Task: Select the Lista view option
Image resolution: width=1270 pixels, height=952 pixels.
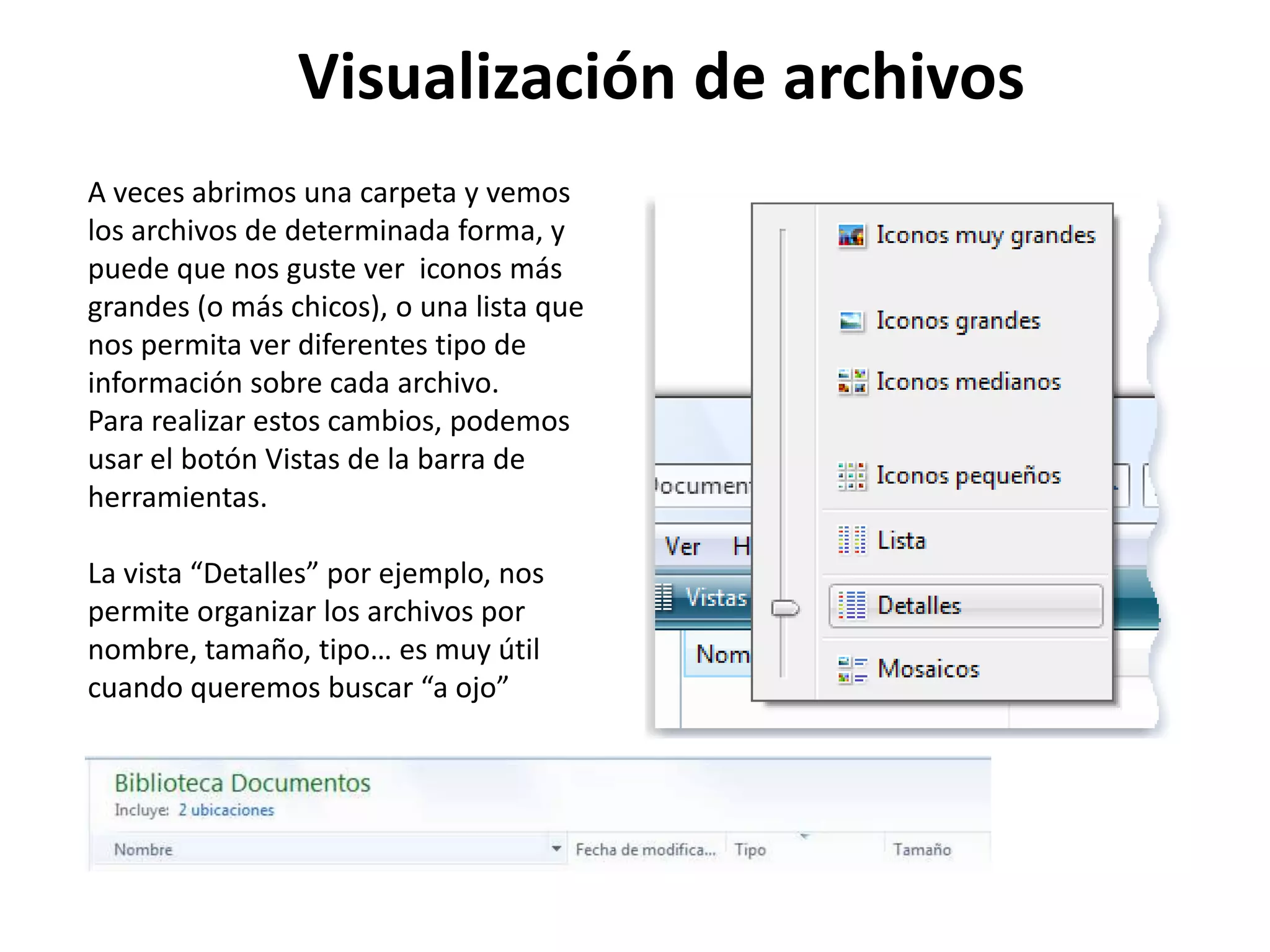Action: coord(966,540)
